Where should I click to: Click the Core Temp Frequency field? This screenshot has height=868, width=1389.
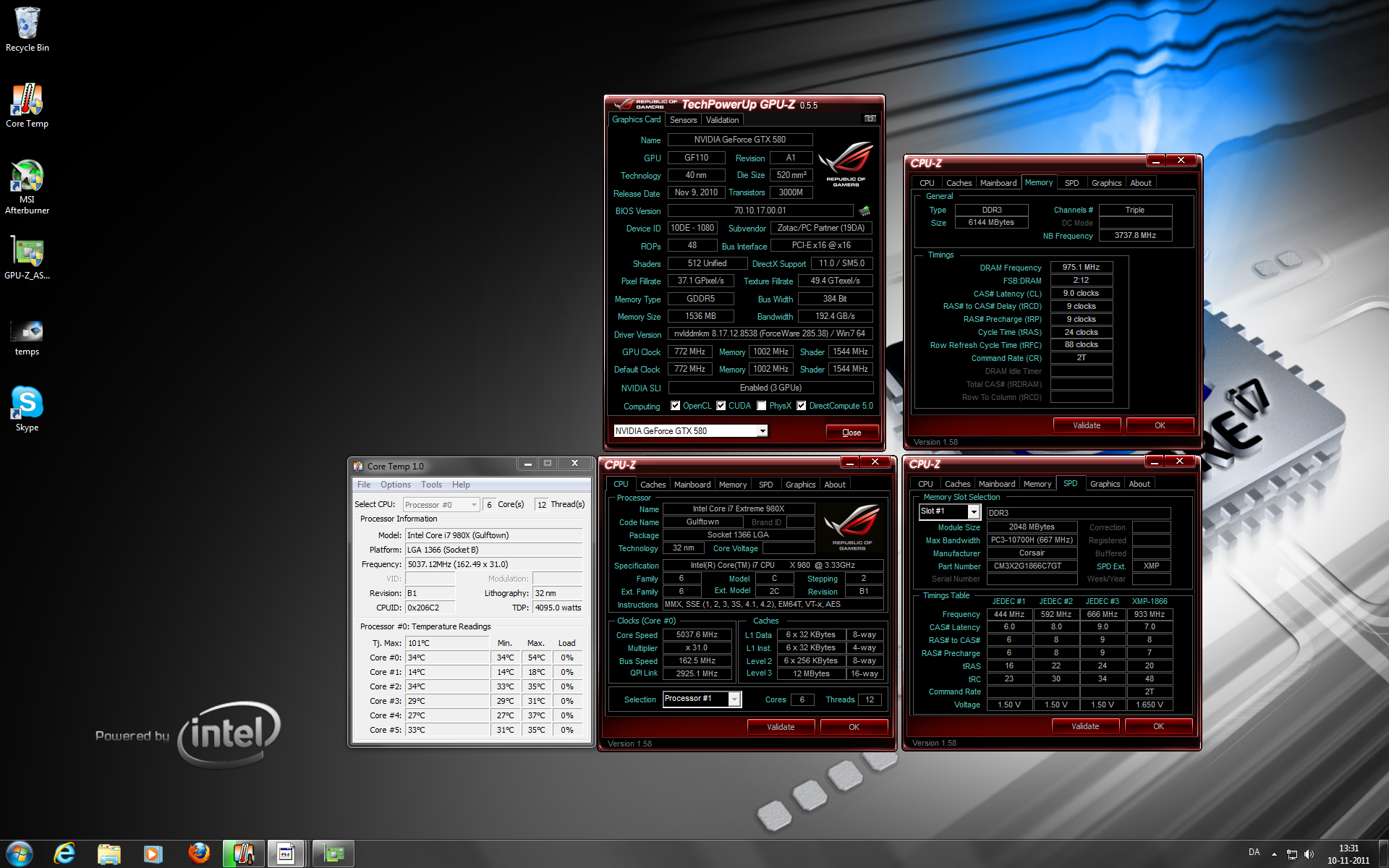point(493,564)
